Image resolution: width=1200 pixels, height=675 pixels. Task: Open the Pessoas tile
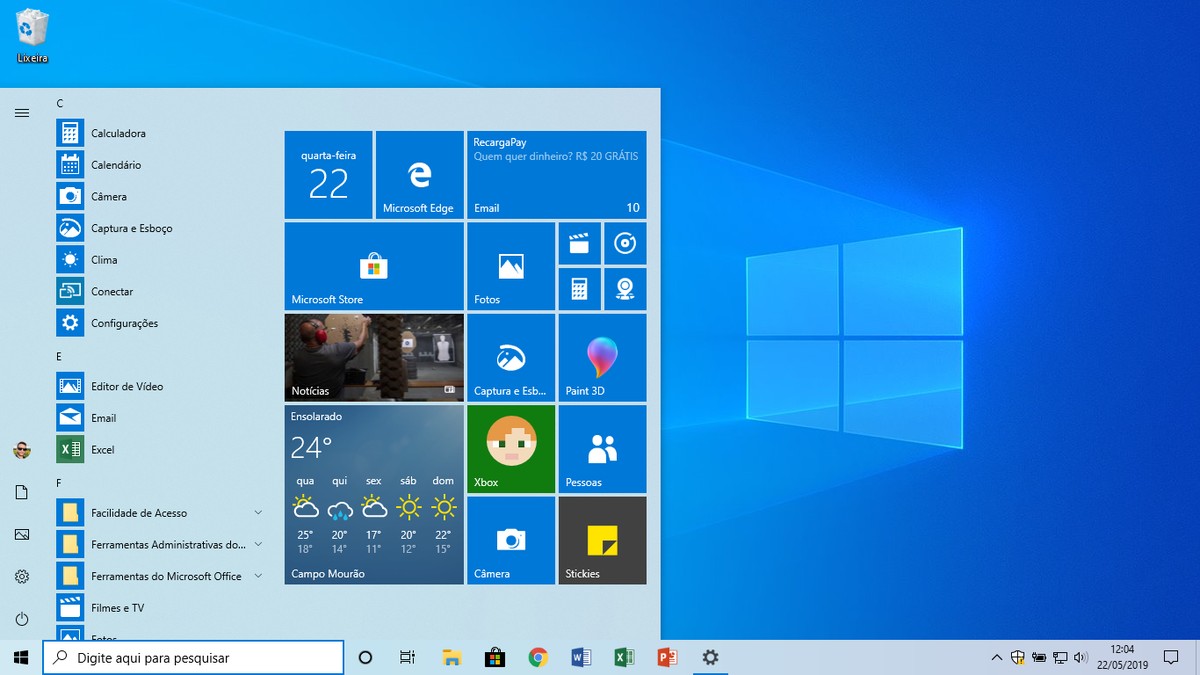coord(602,449)
